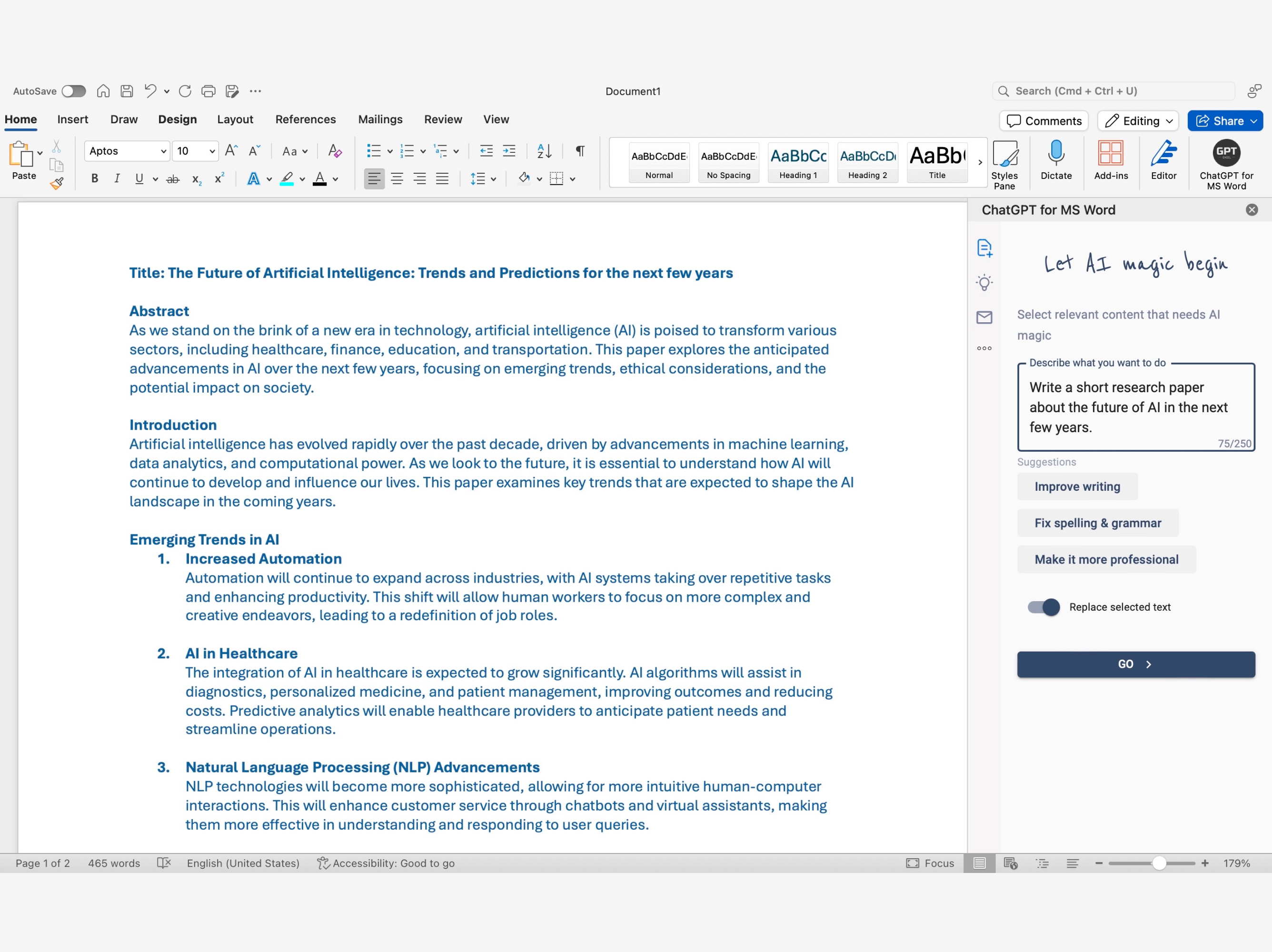Open the Add-ins icon

pos(1111,160)
